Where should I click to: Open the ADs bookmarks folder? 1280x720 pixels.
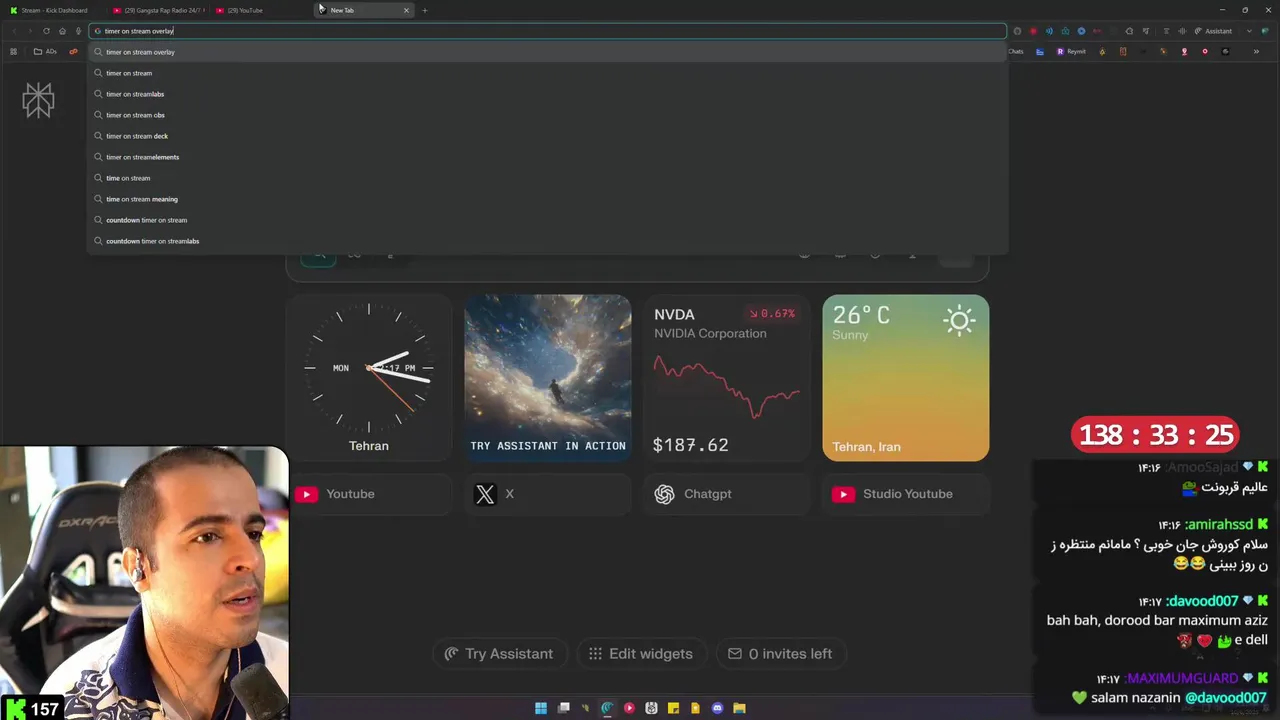point(45,51)
